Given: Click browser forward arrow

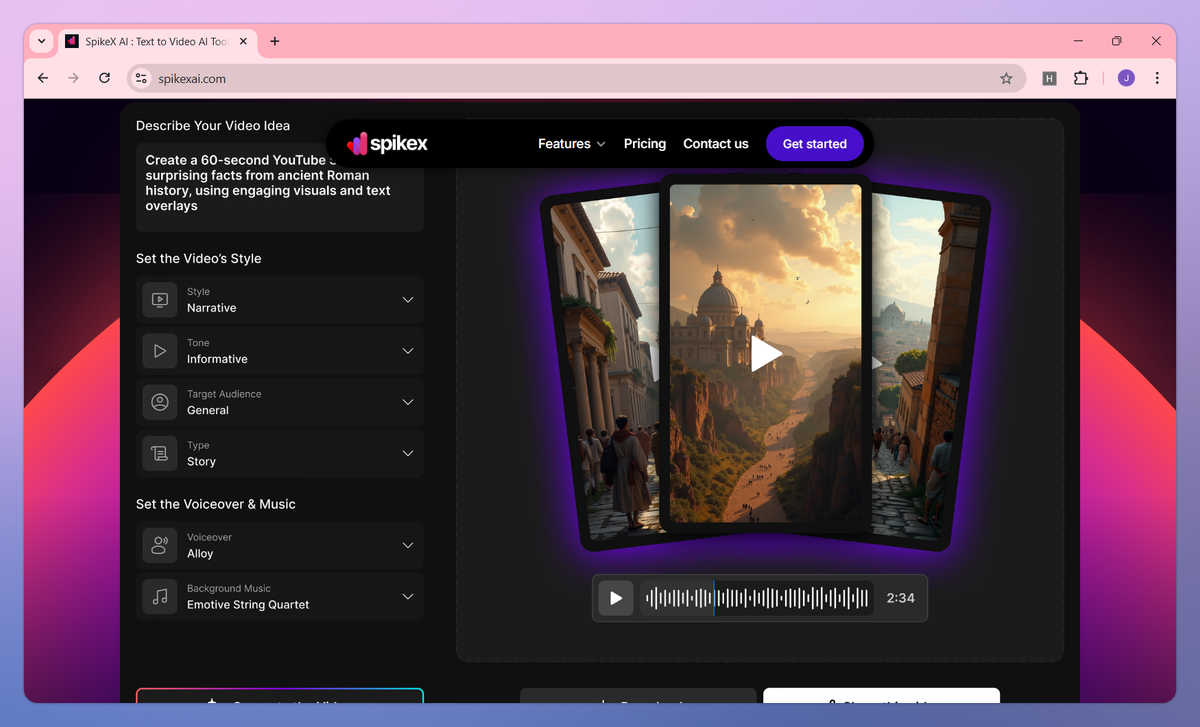Looking at the screenshot, I should click(x=73, y=78).
